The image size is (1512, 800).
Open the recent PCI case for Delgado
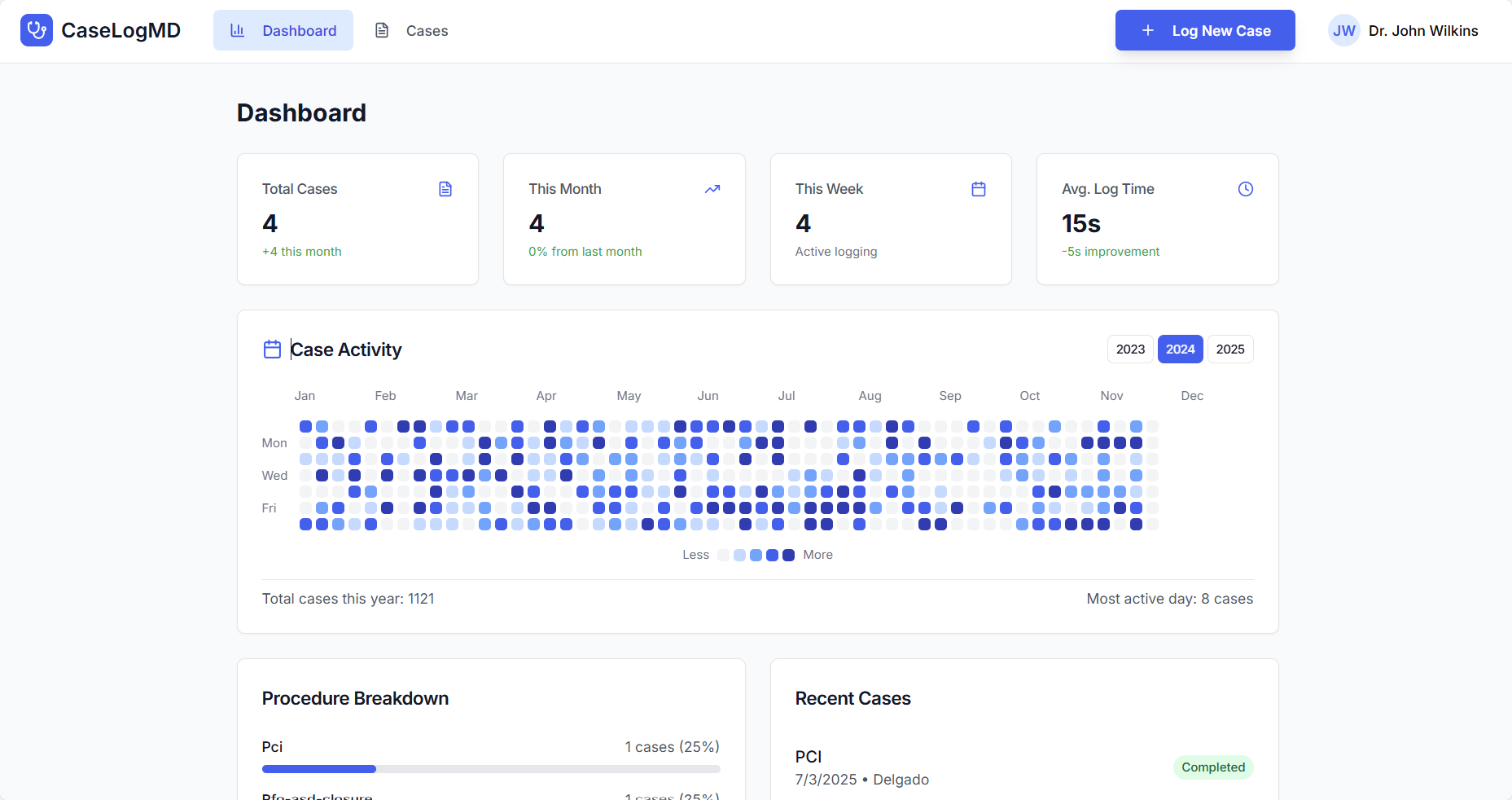(x=861, y=767)
